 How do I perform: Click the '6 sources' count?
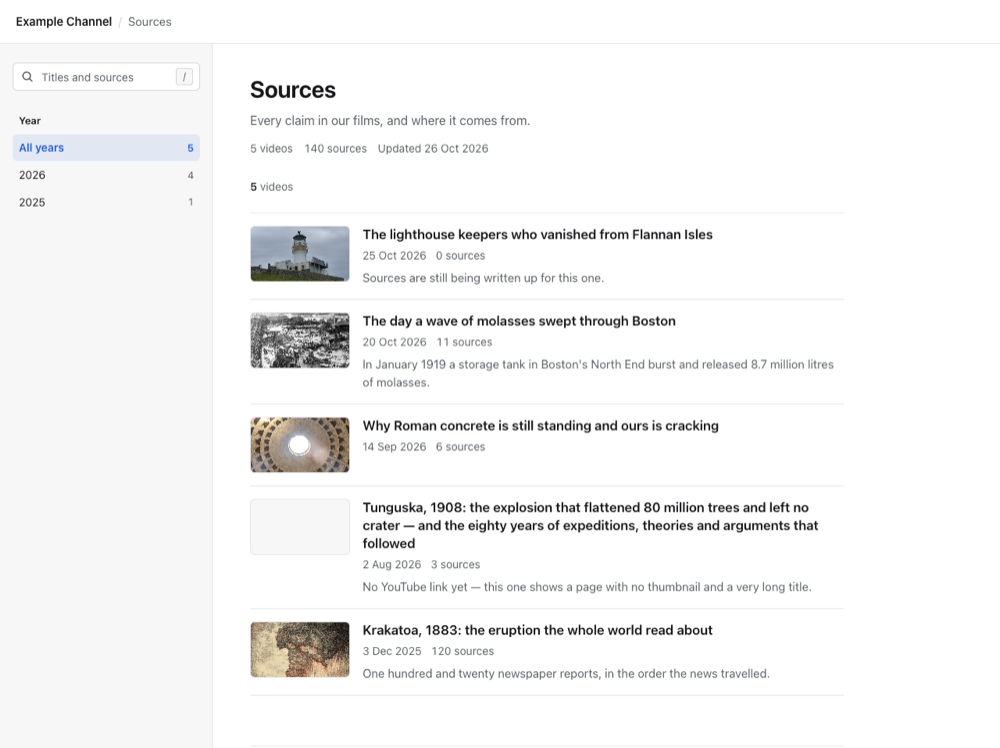coord(460,447)
